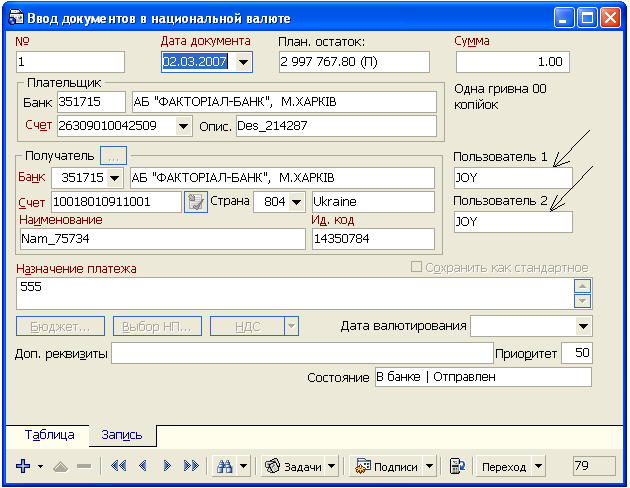The height and width of the screenshot is (488, 630).
Task: Click the НДС dropdown arrow
Action: (291, 326)
